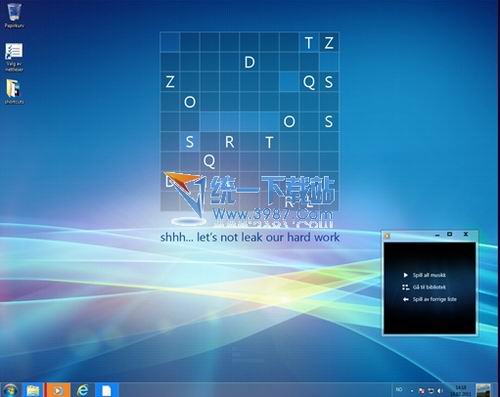Image resolution: width=500 pixels, height=397 pixels.
Task: Open the NO keyboard language selector
Action: (399, 389)
